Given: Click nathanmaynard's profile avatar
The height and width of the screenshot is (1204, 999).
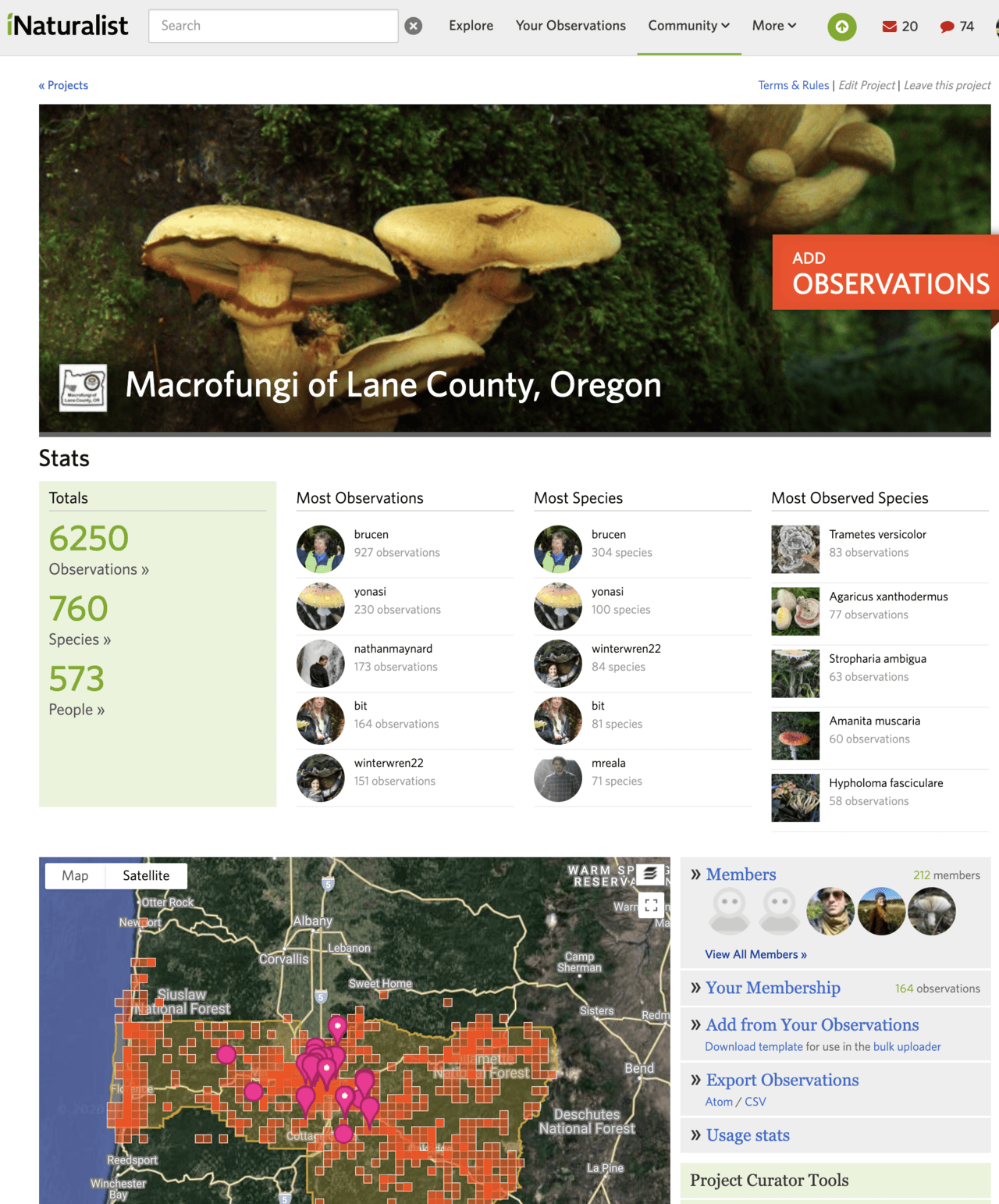Looking at the screenshot, I should pyautogui.click(x=321, y=664).
